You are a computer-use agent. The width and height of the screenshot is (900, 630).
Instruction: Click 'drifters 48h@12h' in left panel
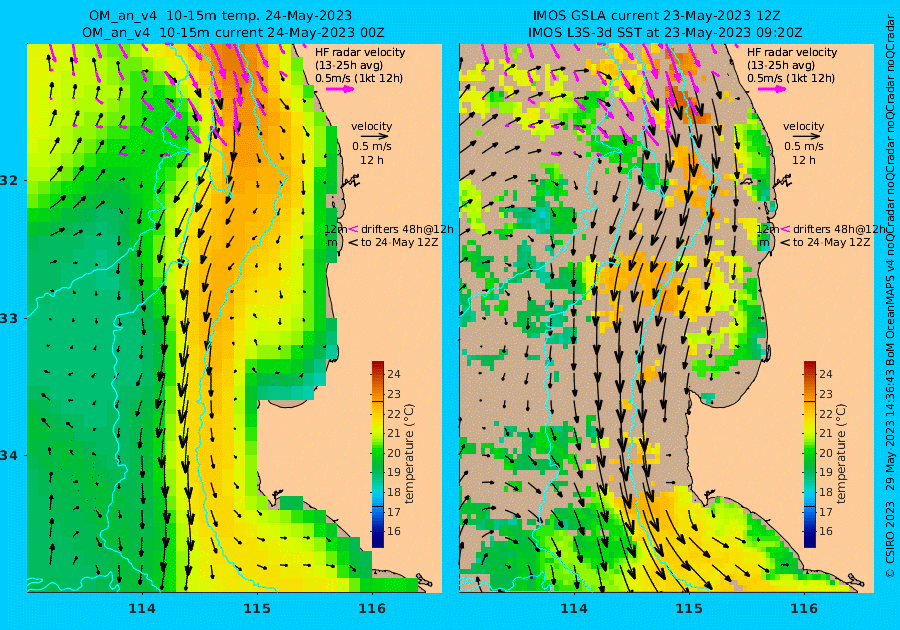407,229
